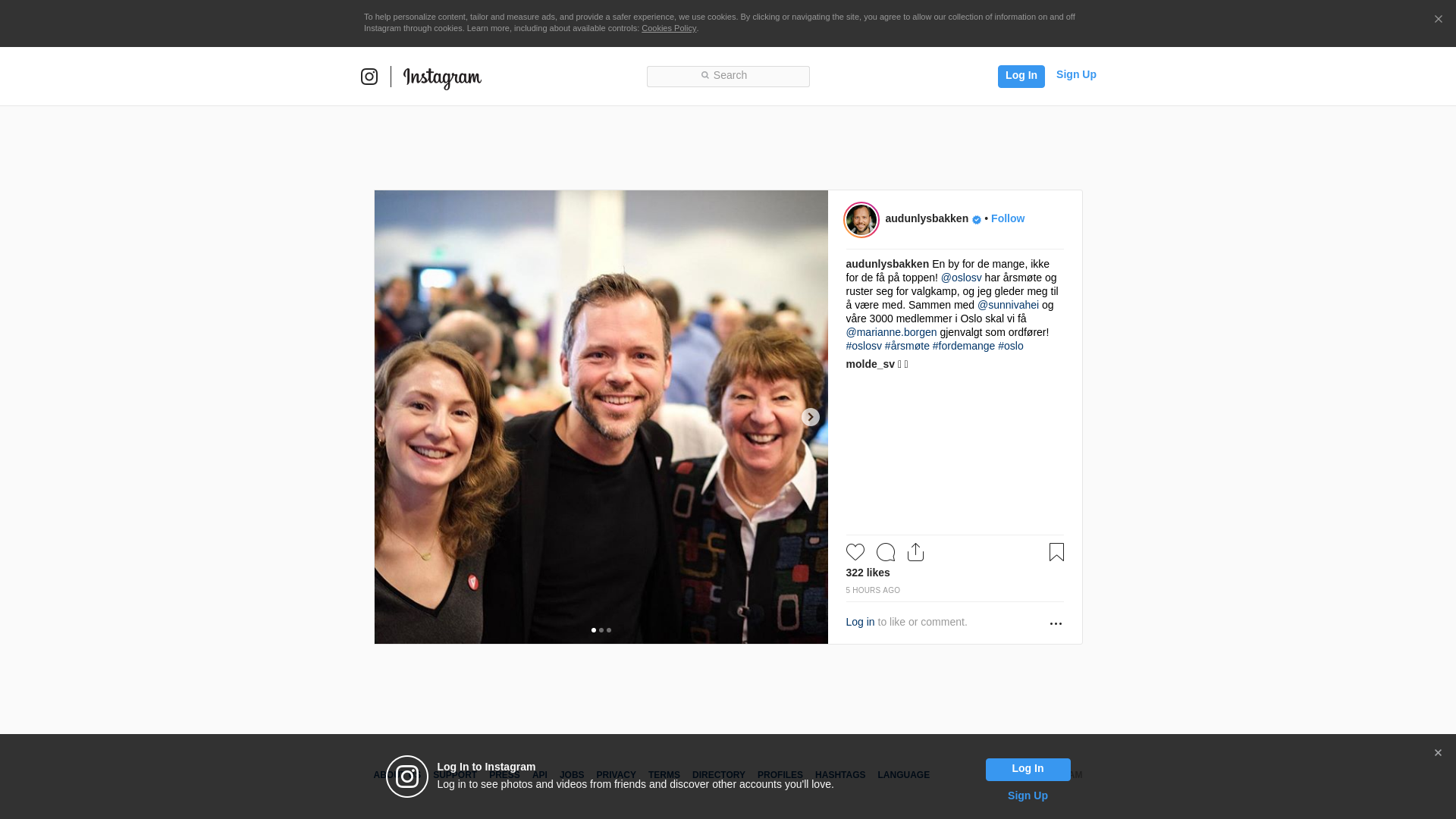Open the #fordemange hashtag
Viewport: 1456px width, 819px height.
coord(964,346)
